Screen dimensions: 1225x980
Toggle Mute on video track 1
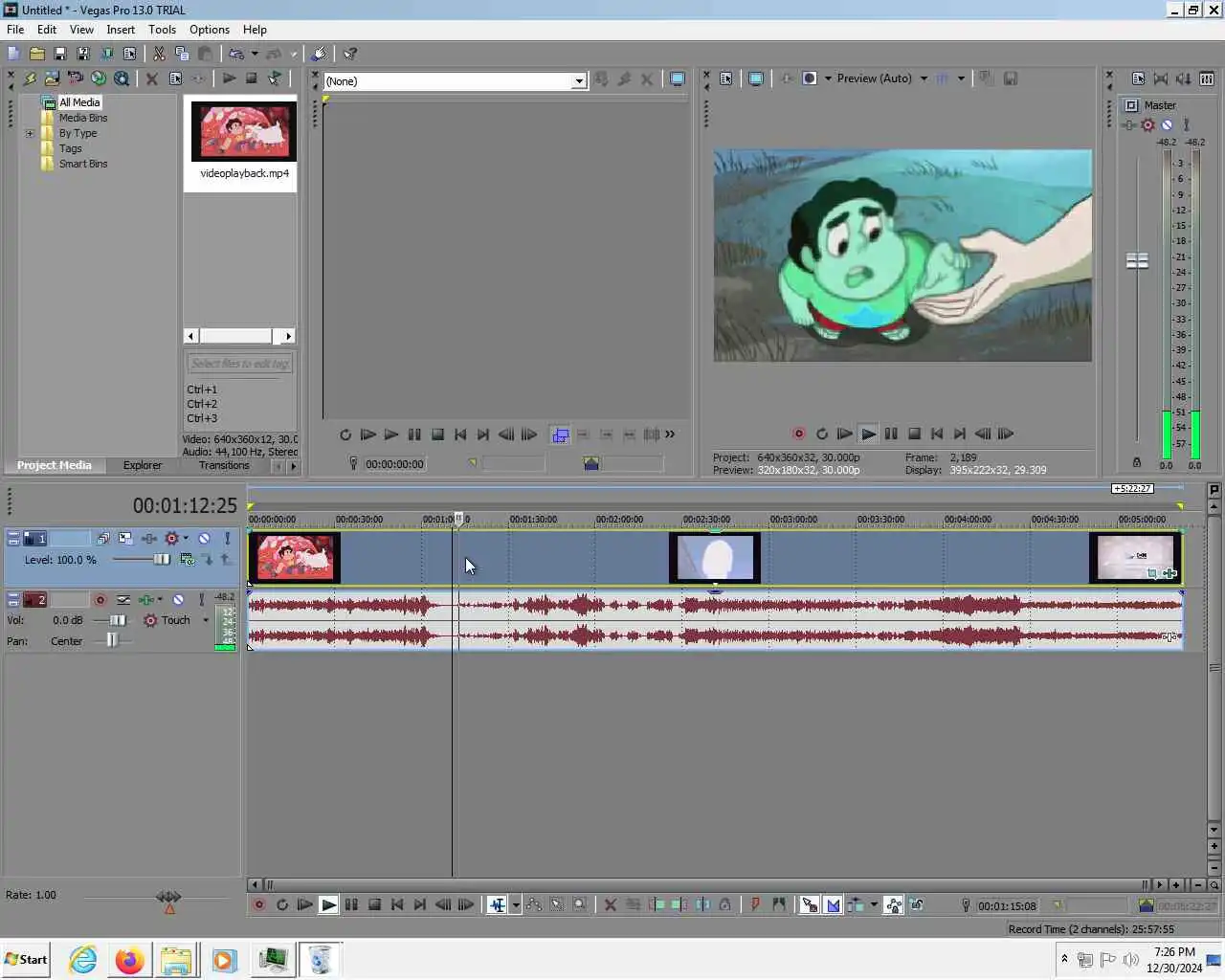(x=204, y=538)
